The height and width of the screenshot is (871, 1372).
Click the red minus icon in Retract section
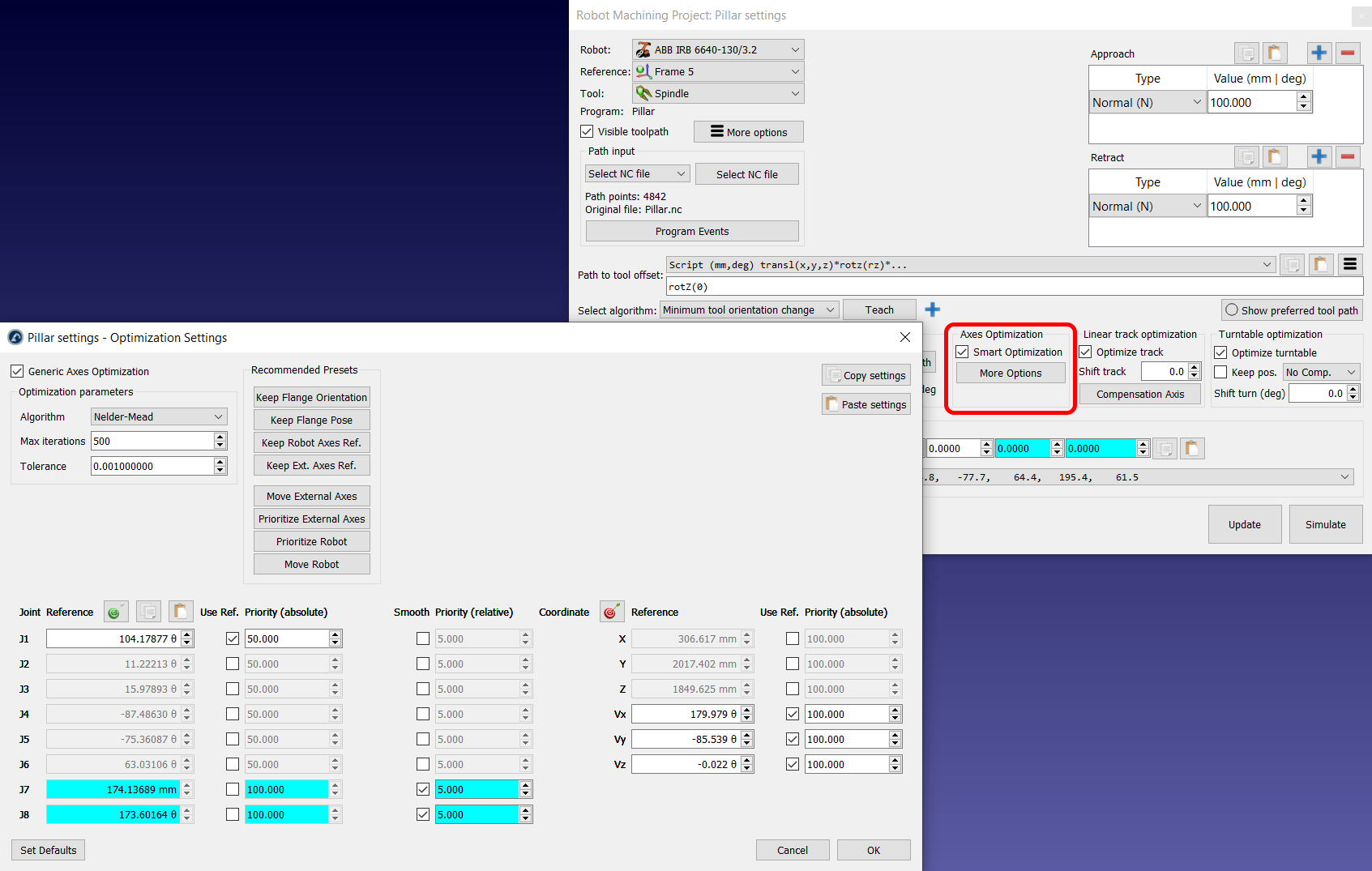click(x=1348, y=157)
